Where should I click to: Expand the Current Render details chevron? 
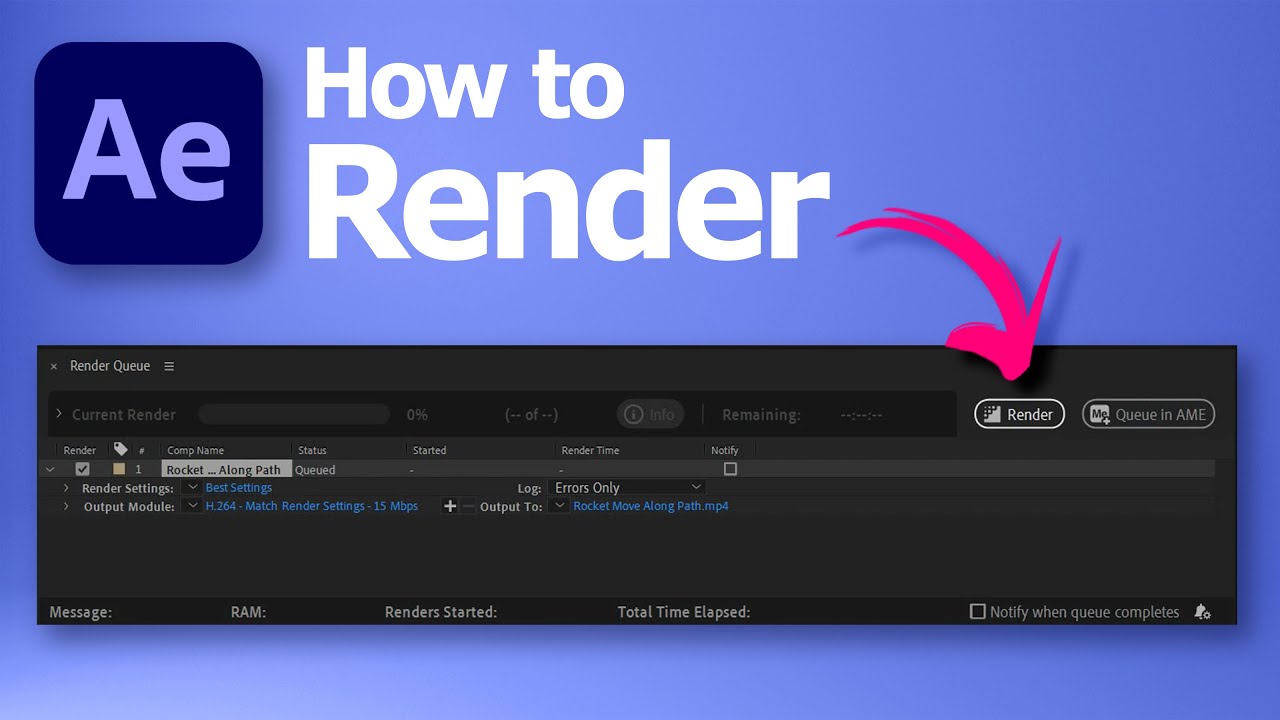coord(59,414)
